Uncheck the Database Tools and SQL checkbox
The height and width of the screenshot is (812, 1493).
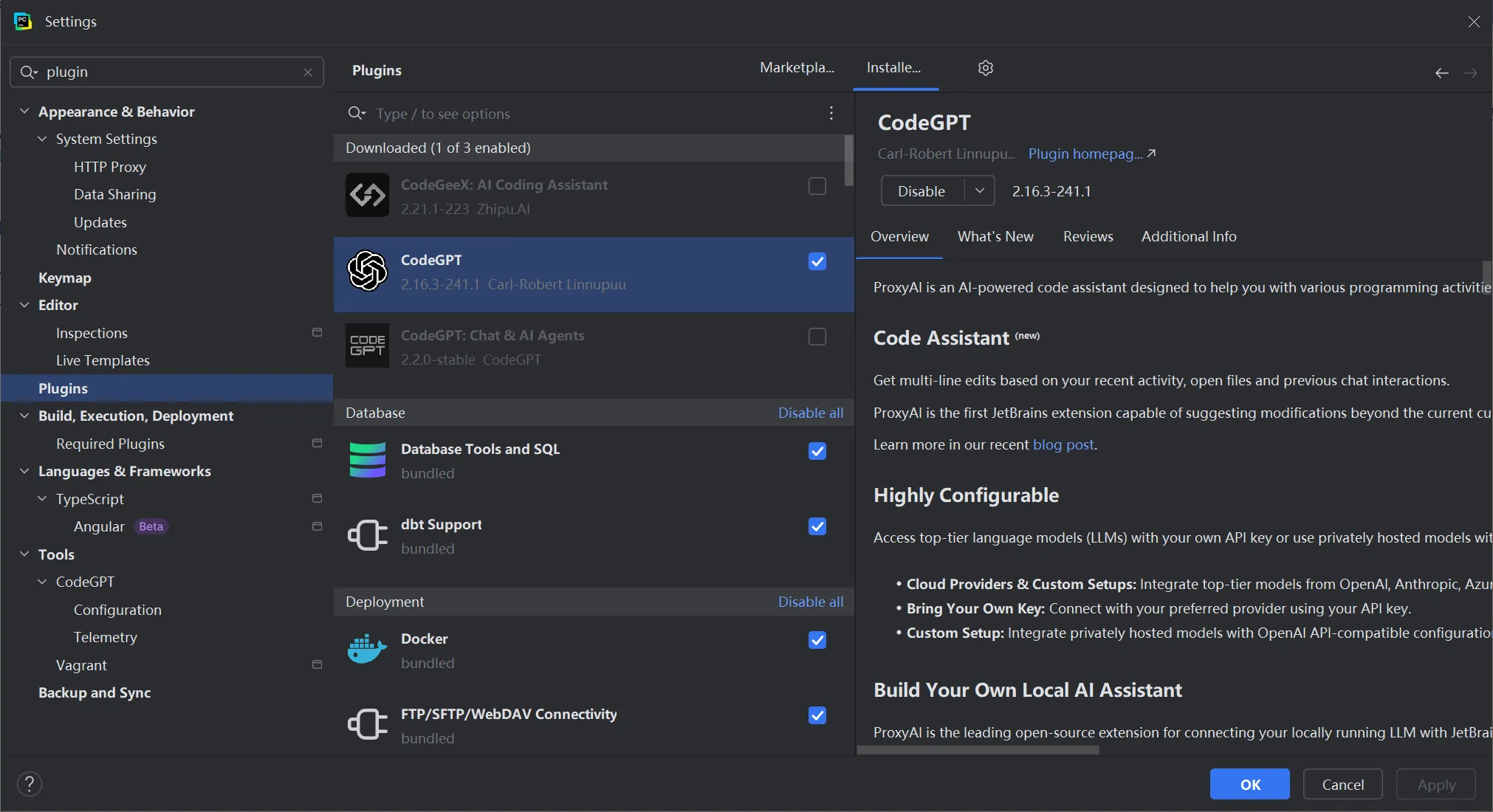[x=817, y=451]
